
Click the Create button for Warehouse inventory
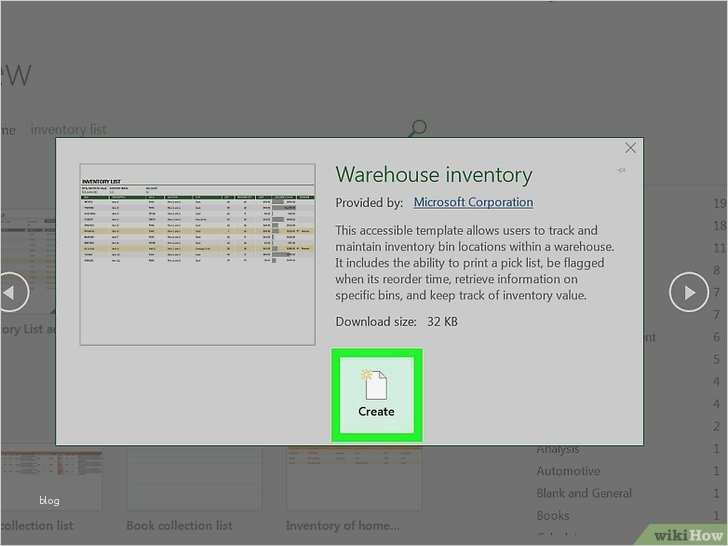[377, 395]
